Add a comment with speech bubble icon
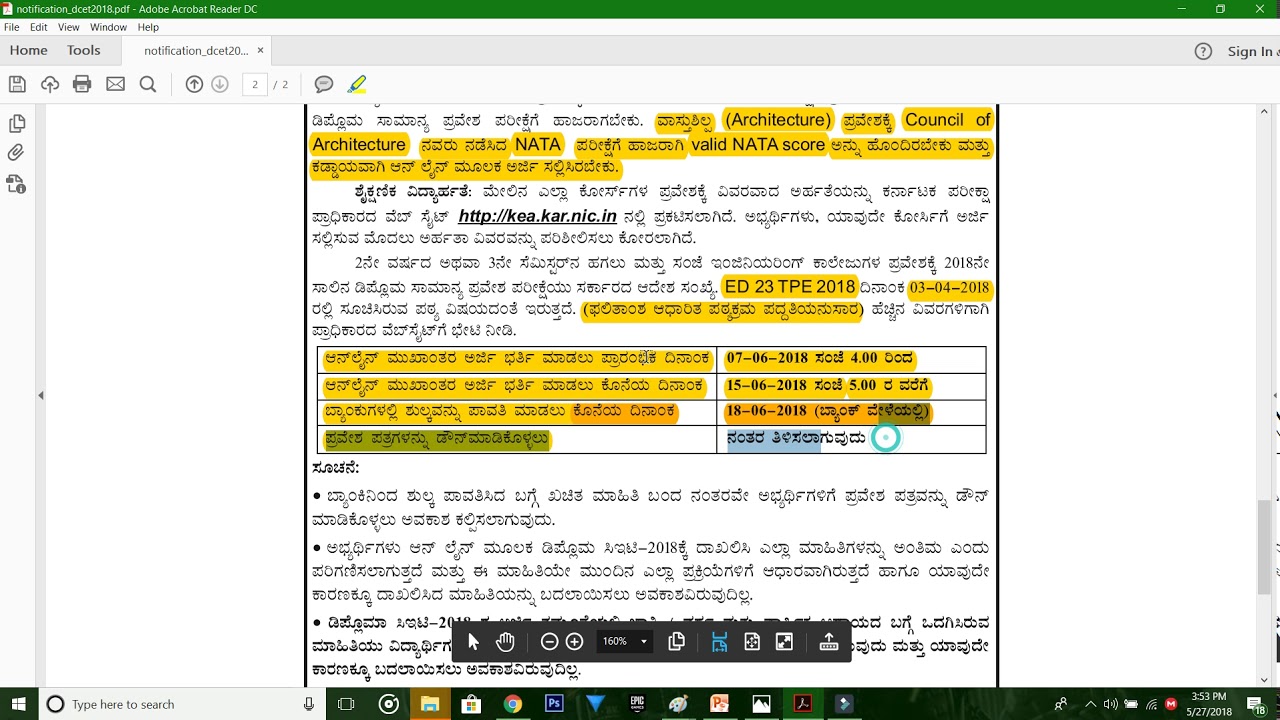Viewport: 1280px width, 720px height. (x=324, y=84)
